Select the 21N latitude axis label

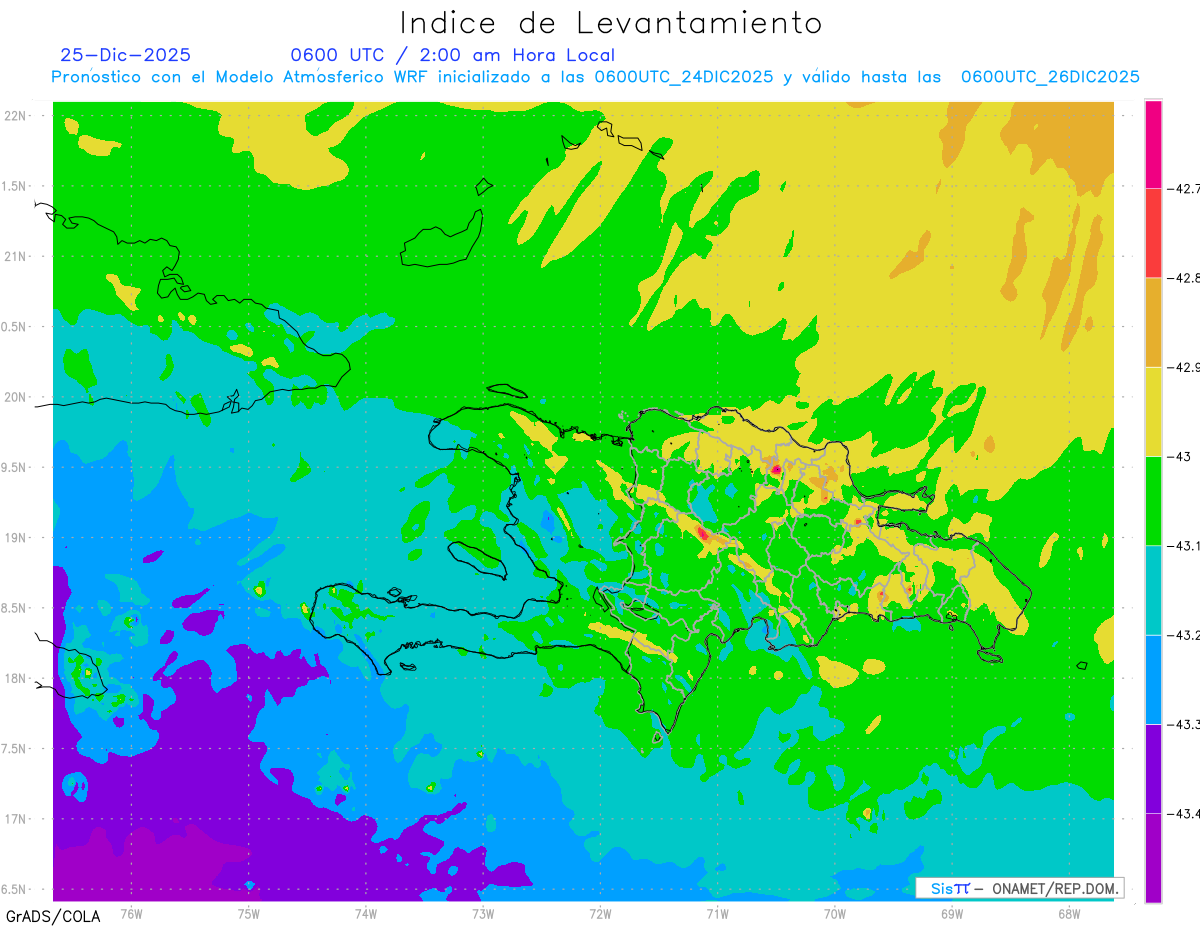click(x=14, y=256)
